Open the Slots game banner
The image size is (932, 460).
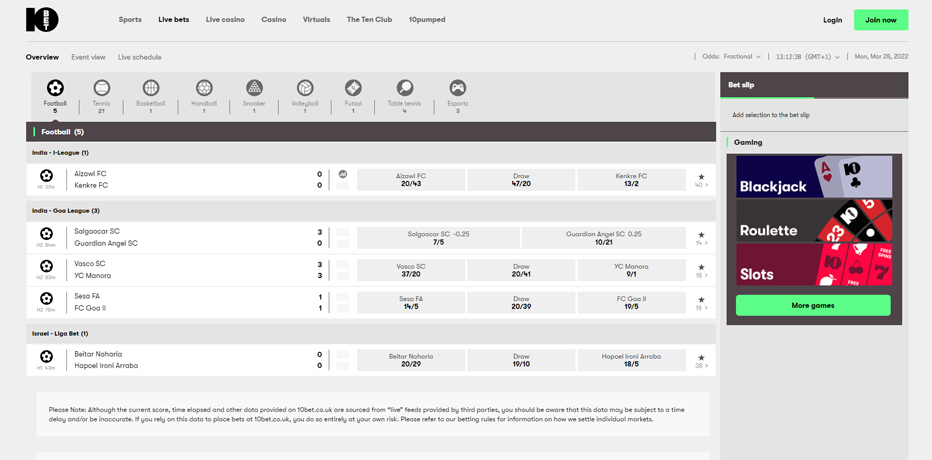pyautogui.click(x=814, y=264)
